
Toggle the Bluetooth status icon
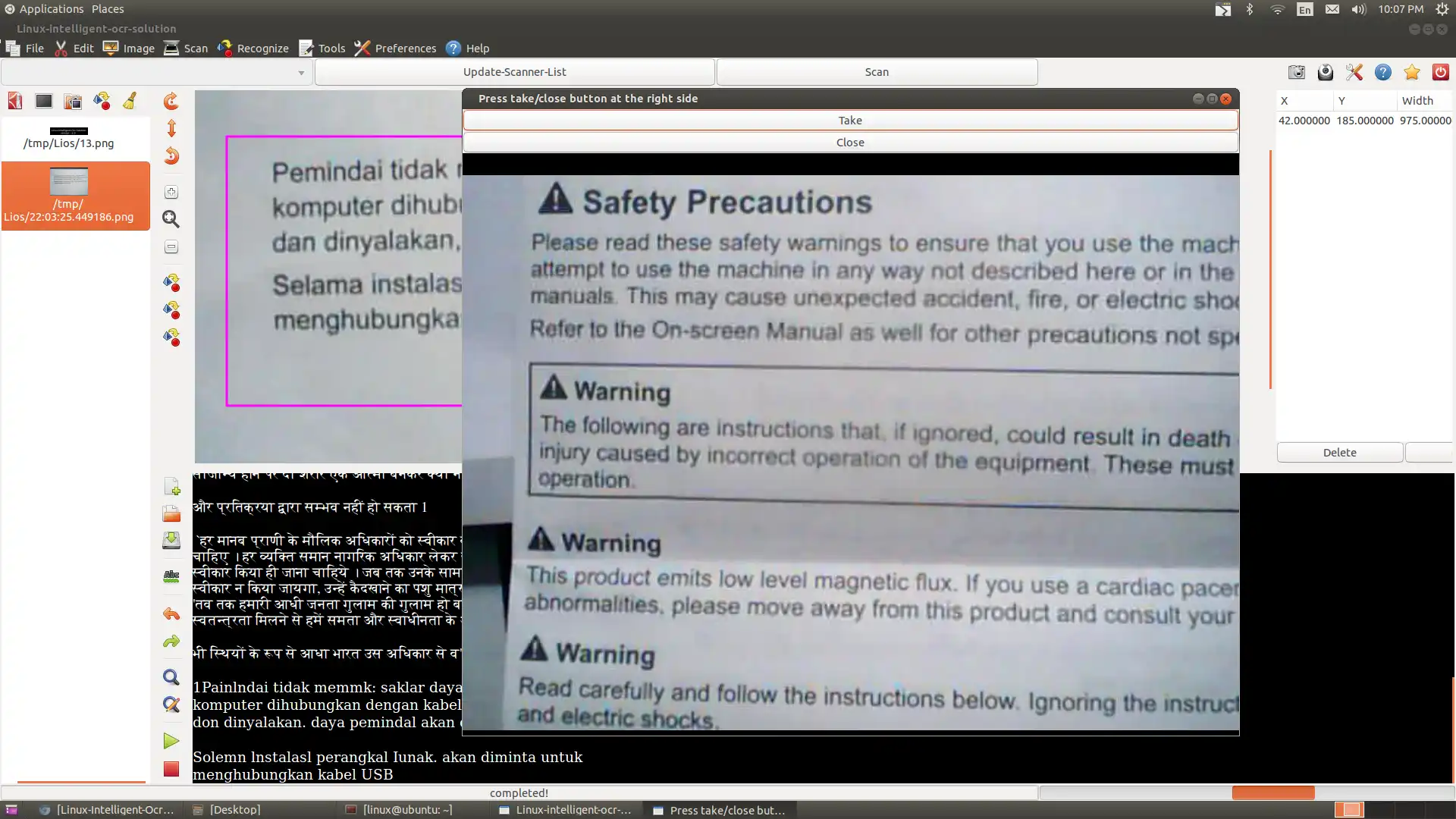coord(1250,9)
